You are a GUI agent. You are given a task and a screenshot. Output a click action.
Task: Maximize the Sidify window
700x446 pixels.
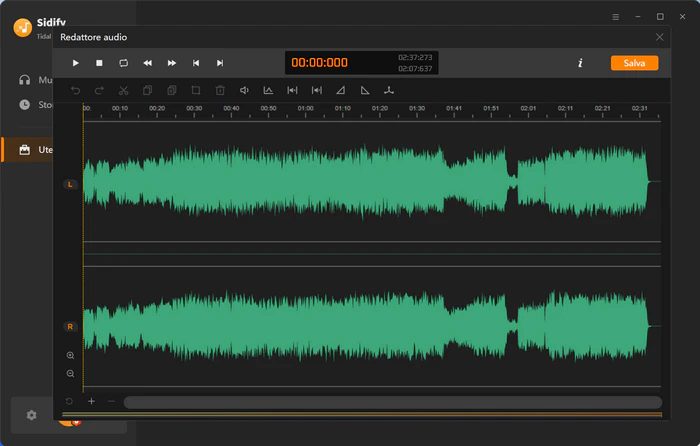coord(660,17)
